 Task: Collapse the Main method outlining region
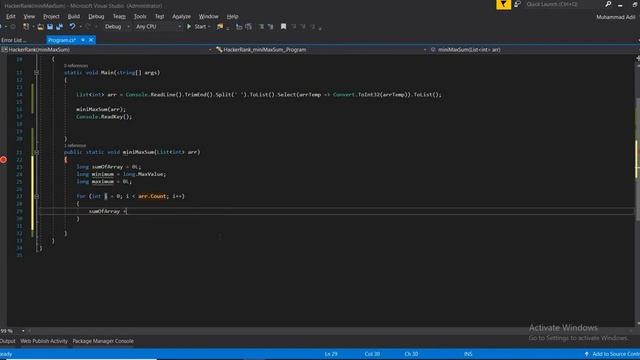(x=36, y=73)
